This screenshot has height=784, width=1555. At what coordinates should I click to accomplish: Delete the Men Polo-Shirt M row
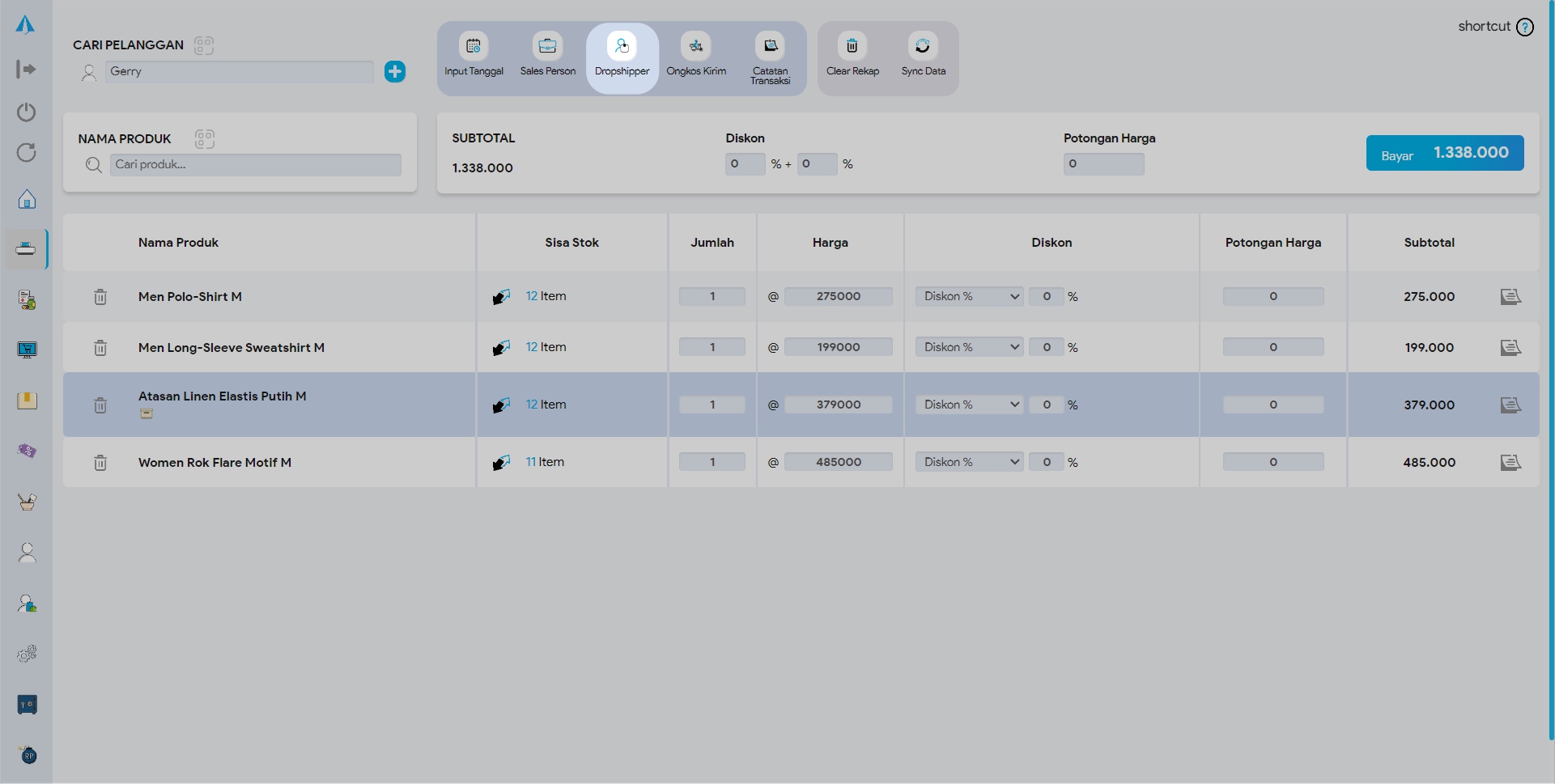click(x=100, y=297)
